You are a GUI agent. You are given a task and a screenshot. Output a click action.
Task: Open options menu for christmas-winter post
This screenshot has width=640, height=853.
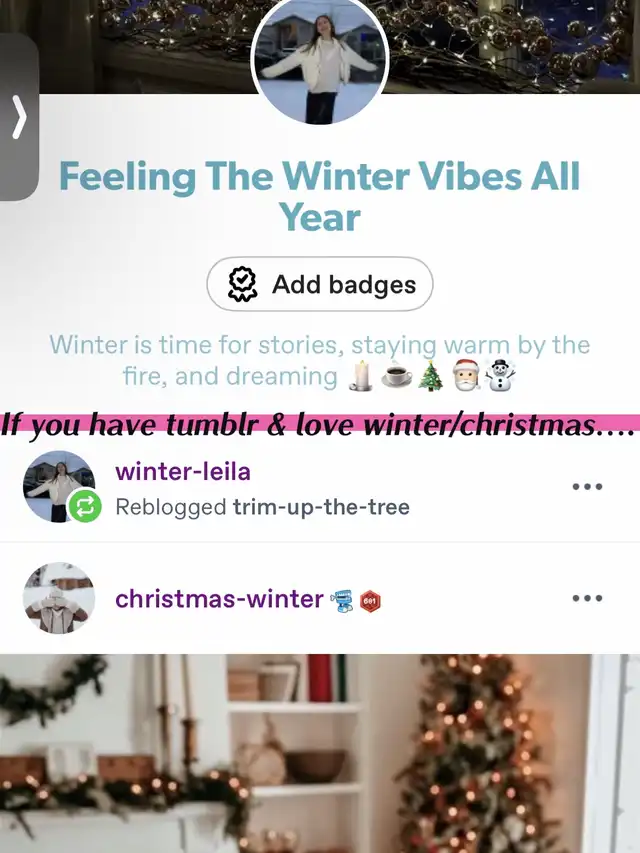click(x=587, y=598)
